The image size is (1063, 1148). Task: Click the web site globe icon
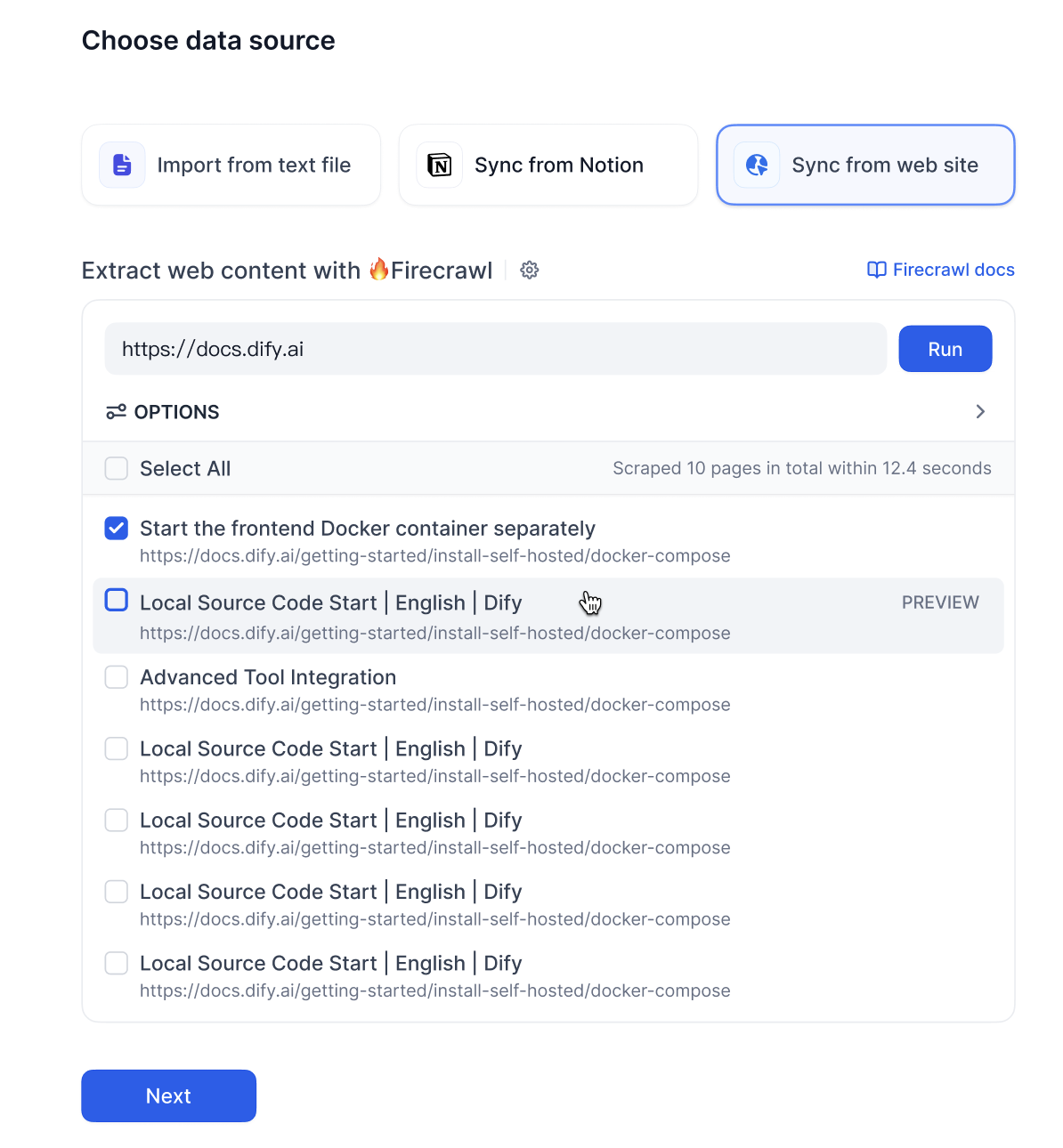pos(757,165)
